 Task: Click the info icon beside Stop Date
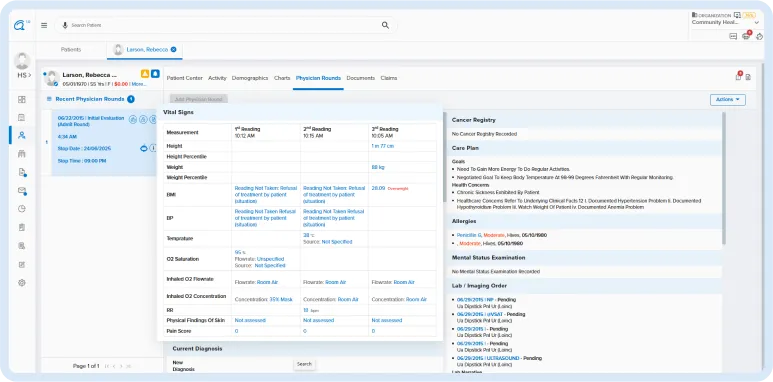(153, 148)
